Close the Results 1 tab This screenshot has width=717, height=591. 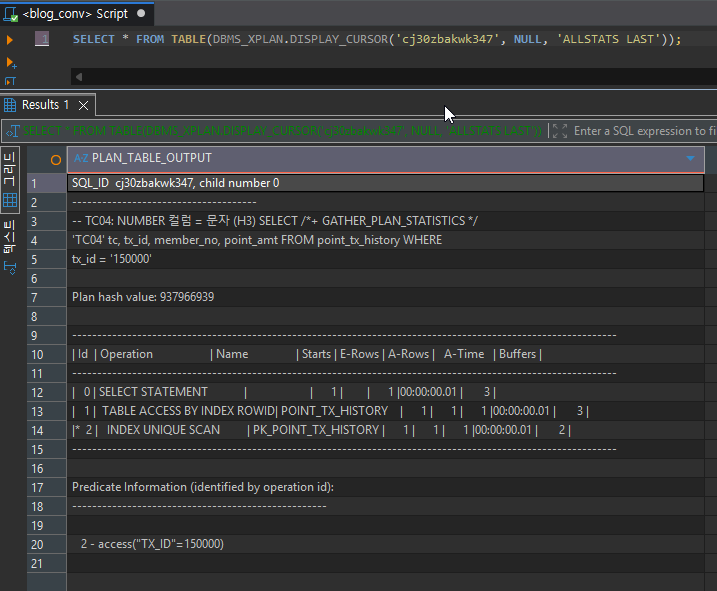(x=83, y=106)
